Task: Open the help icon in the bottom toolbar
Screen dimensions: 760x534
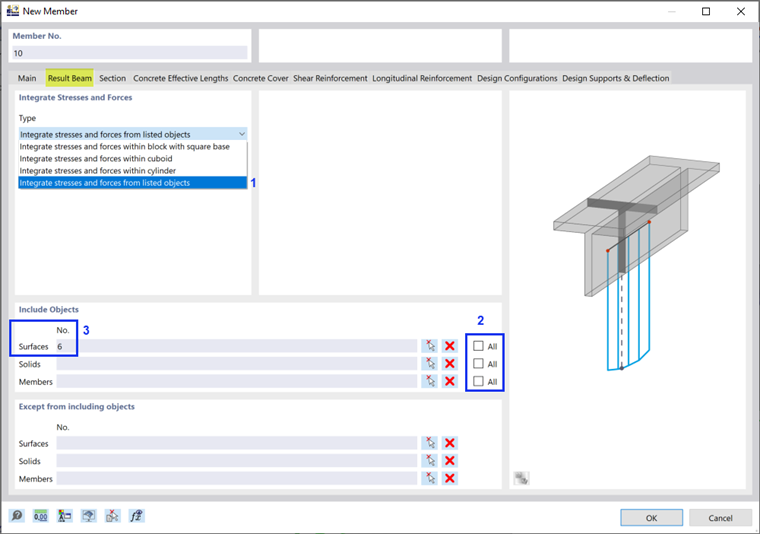Action: [x=17, y=516]
